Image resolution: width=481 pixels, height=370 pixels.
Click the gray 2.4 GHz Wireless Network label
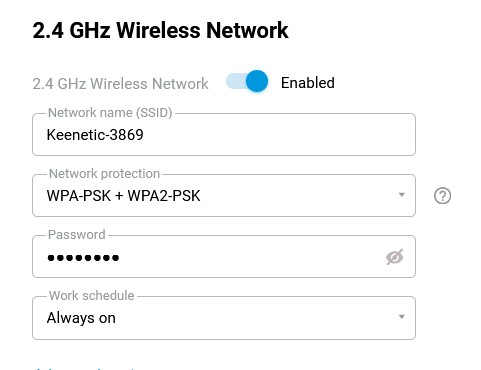120,83
